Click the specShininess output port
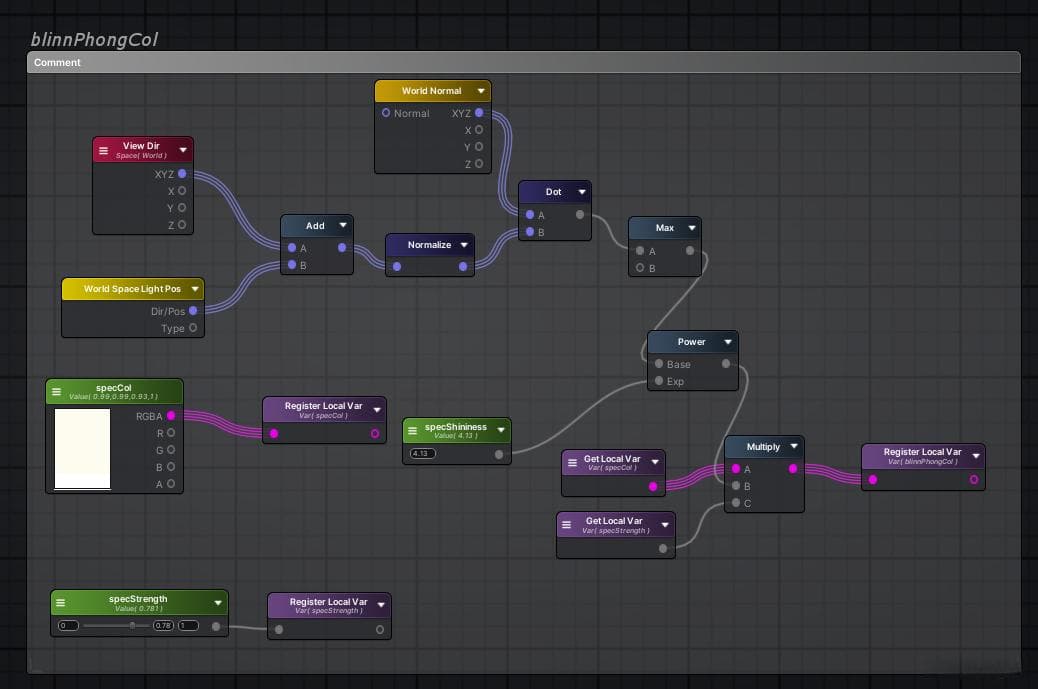1038x689 pixels. tap(499, 454)
